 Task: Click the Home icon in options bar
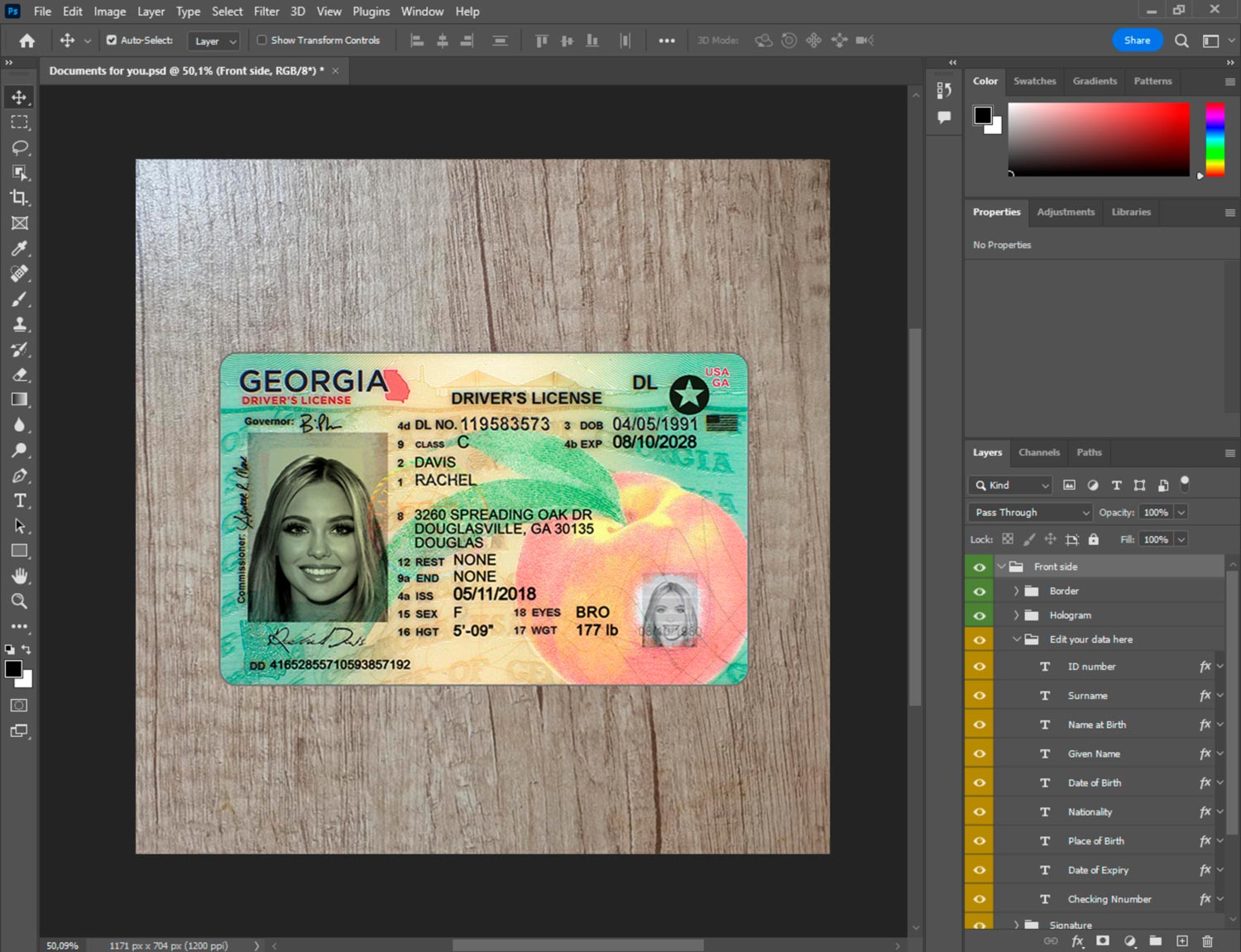[27, 41]
